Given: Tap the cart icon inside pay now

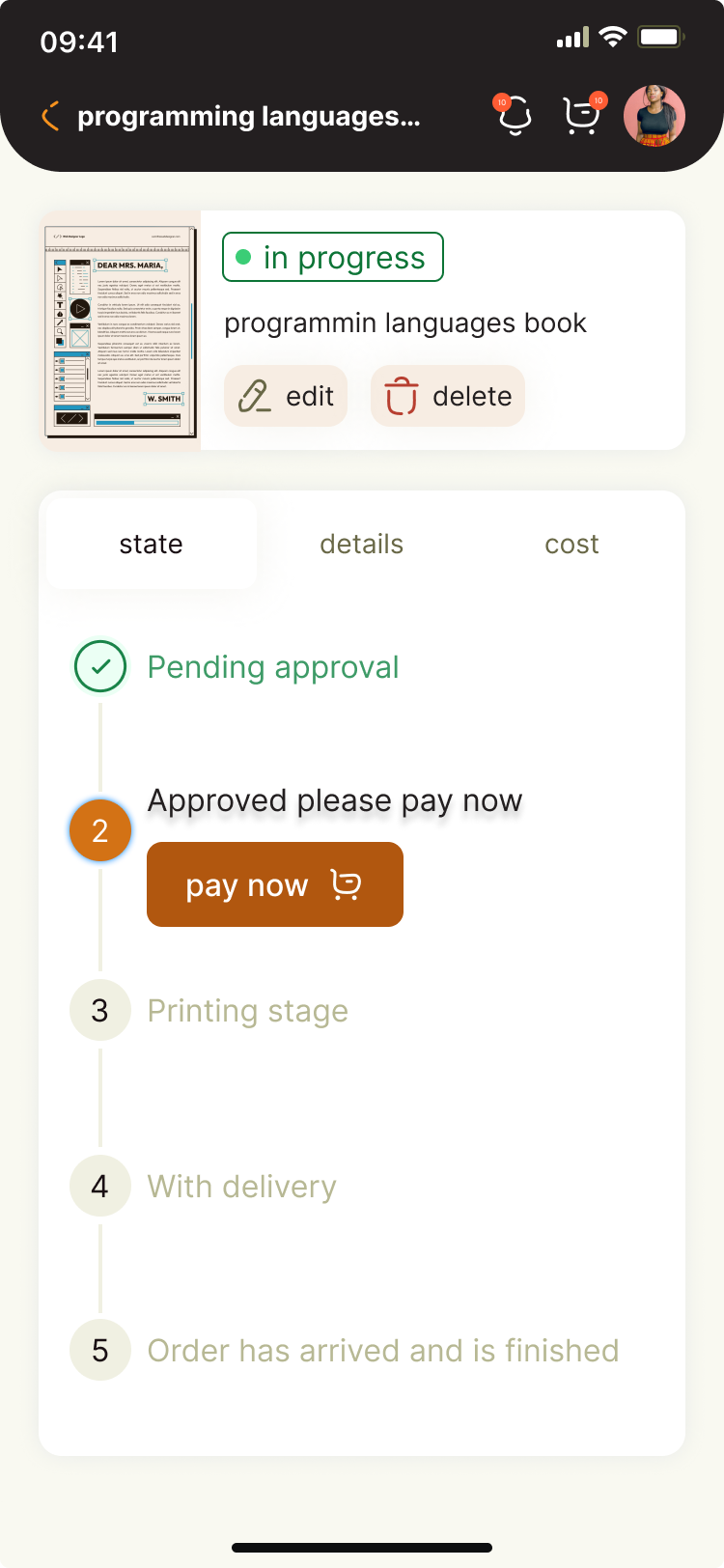Looking at the screenshot, I should [346, 884].
